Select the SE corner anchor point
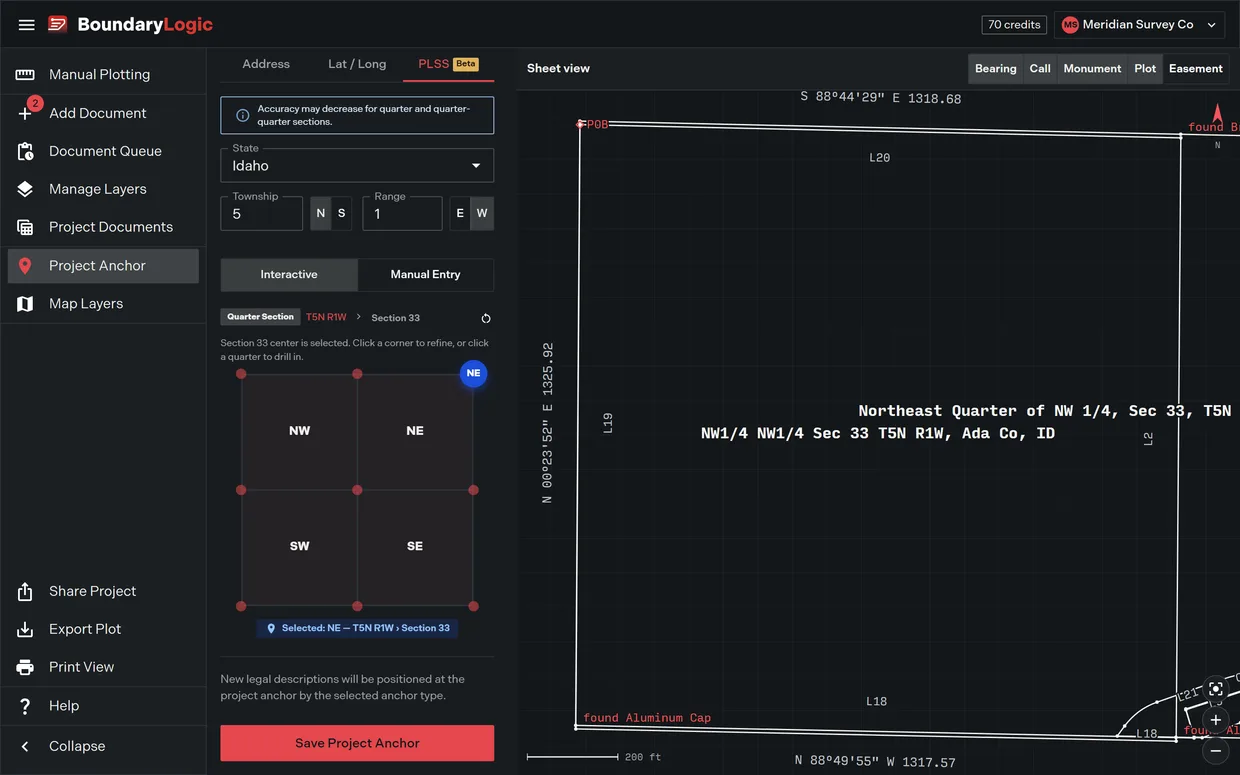The height and width of the screenshot is (775, 1240). (473, 606)
